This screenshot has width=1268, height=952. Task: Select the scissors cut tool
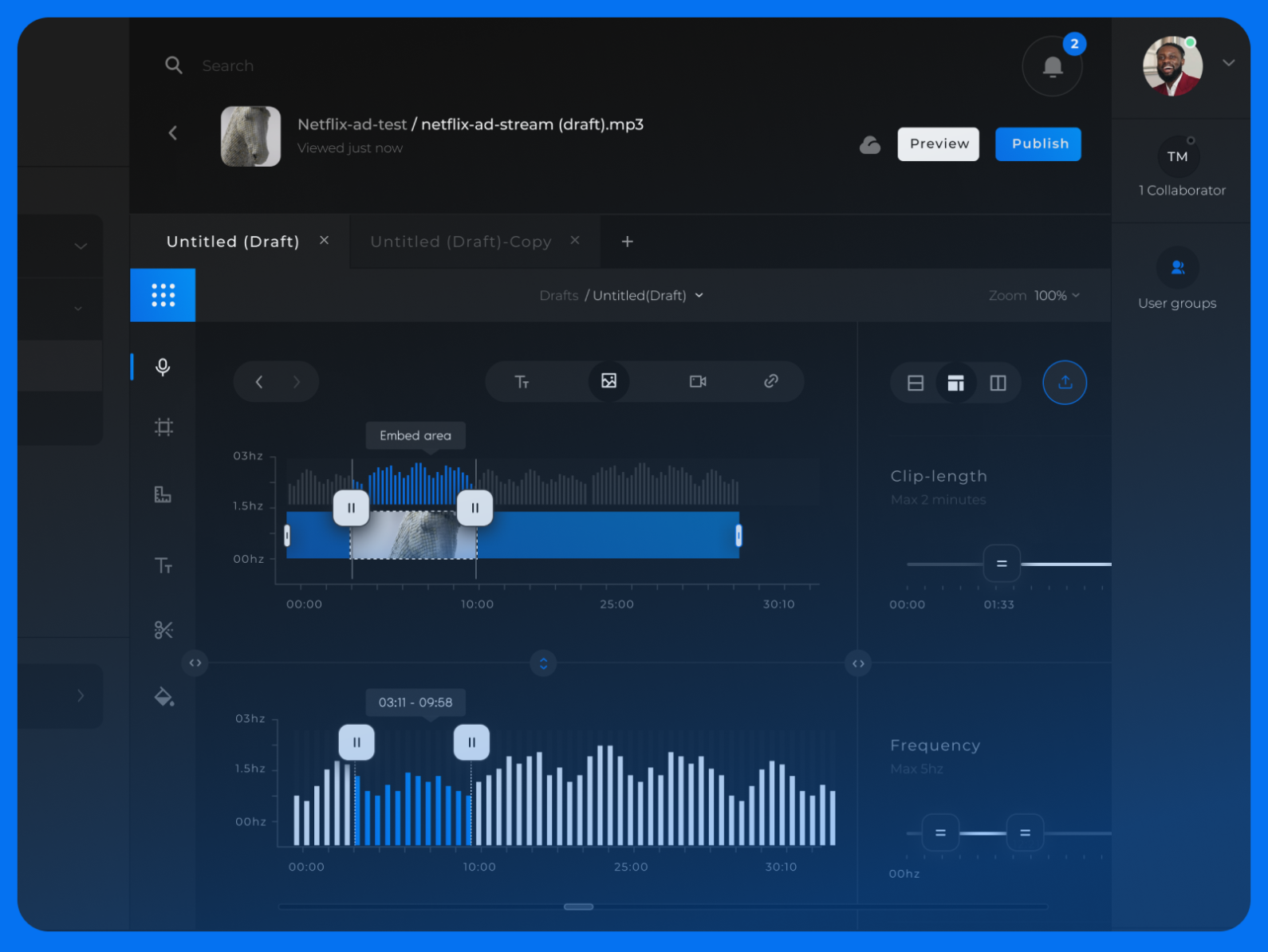(163, 630)
